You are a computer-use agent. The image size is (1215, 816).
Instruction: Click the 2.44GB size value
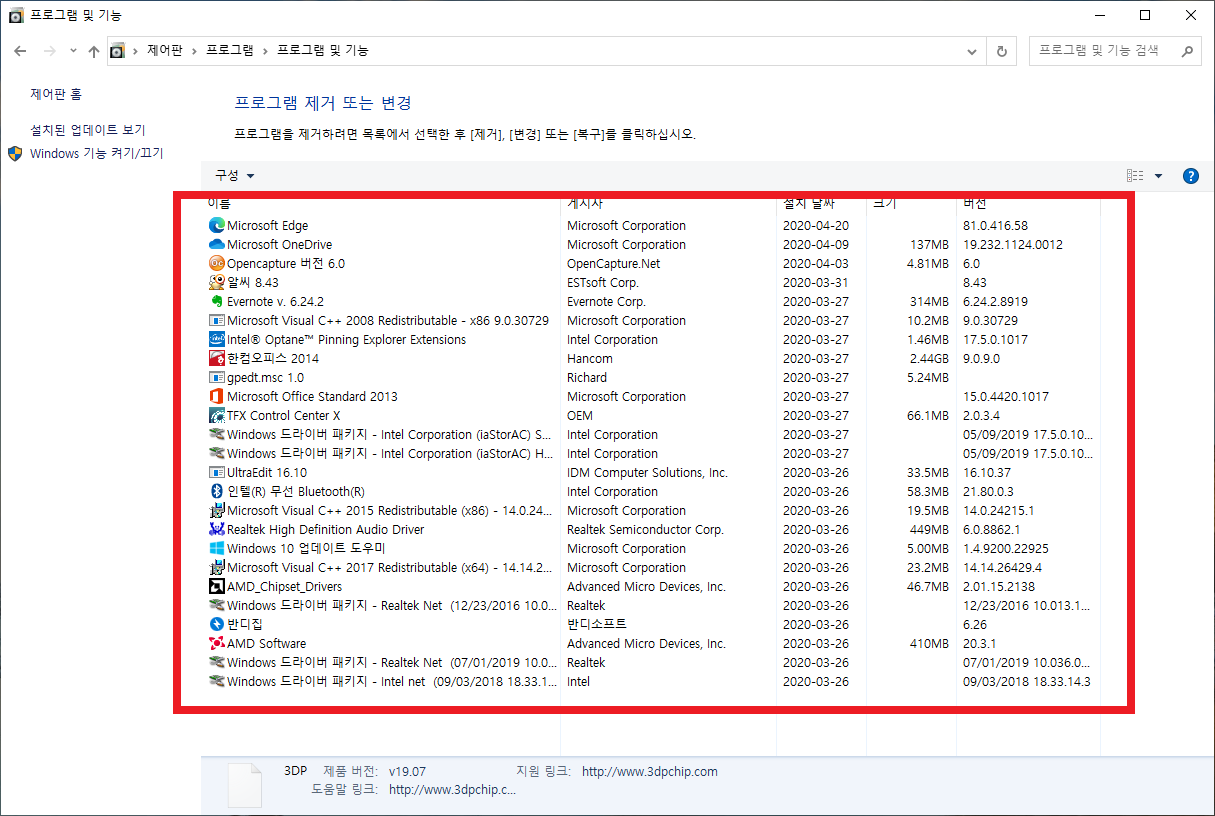[x=927, y=359]
